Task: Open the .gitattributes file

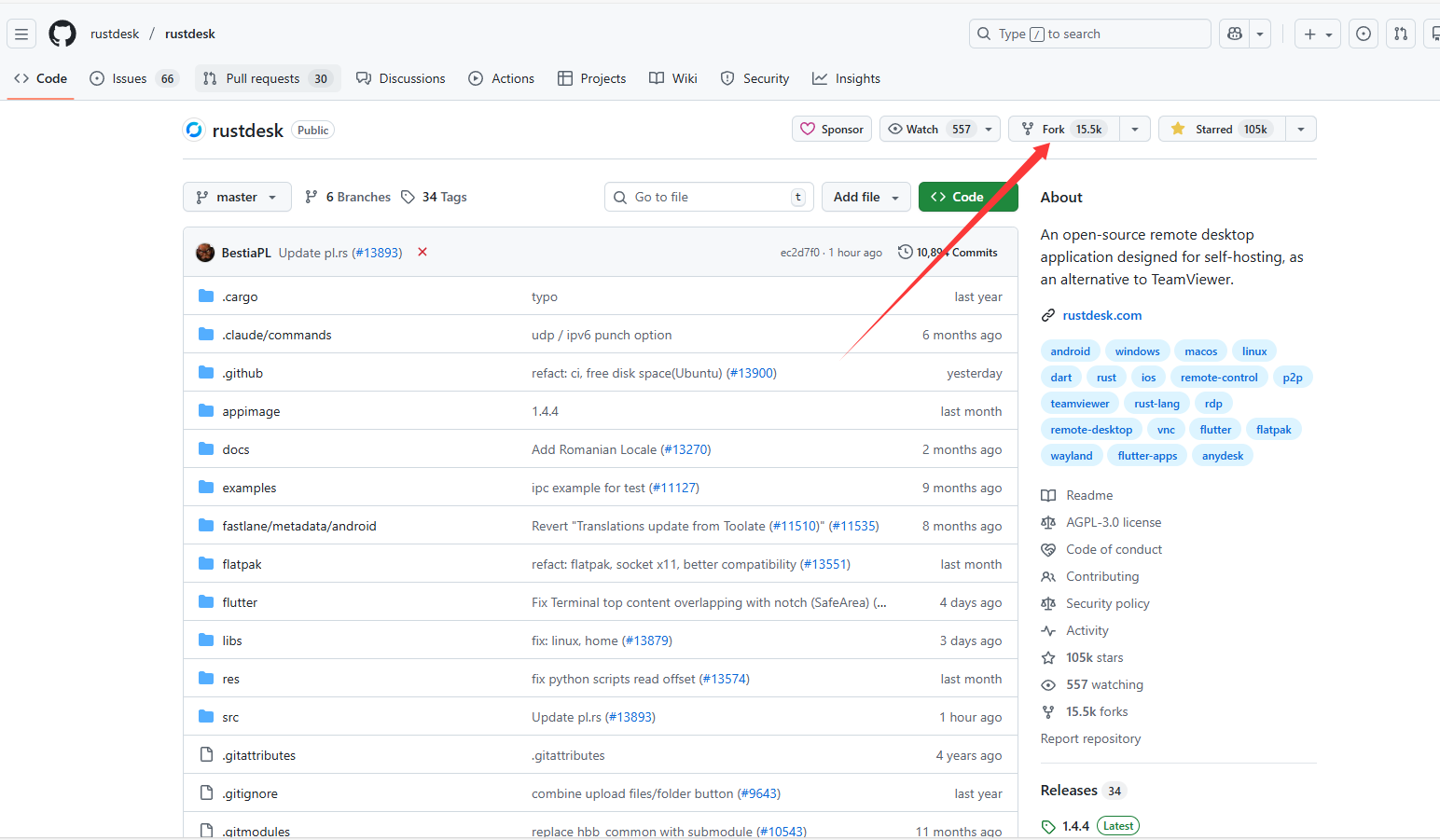Action: point(259,755)
